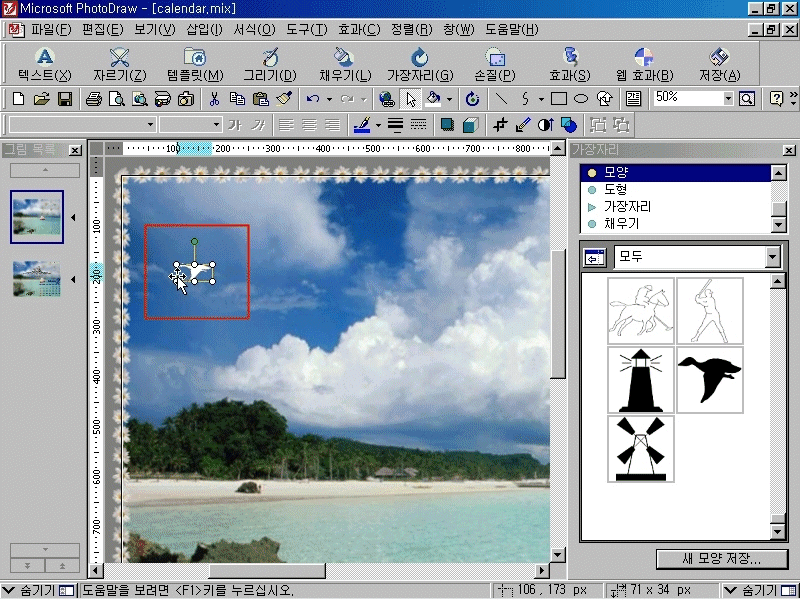The height and width of the screenshot is (600, 800).
Task: Click the Cut scissors icon
Action: [x=213, y=99]
